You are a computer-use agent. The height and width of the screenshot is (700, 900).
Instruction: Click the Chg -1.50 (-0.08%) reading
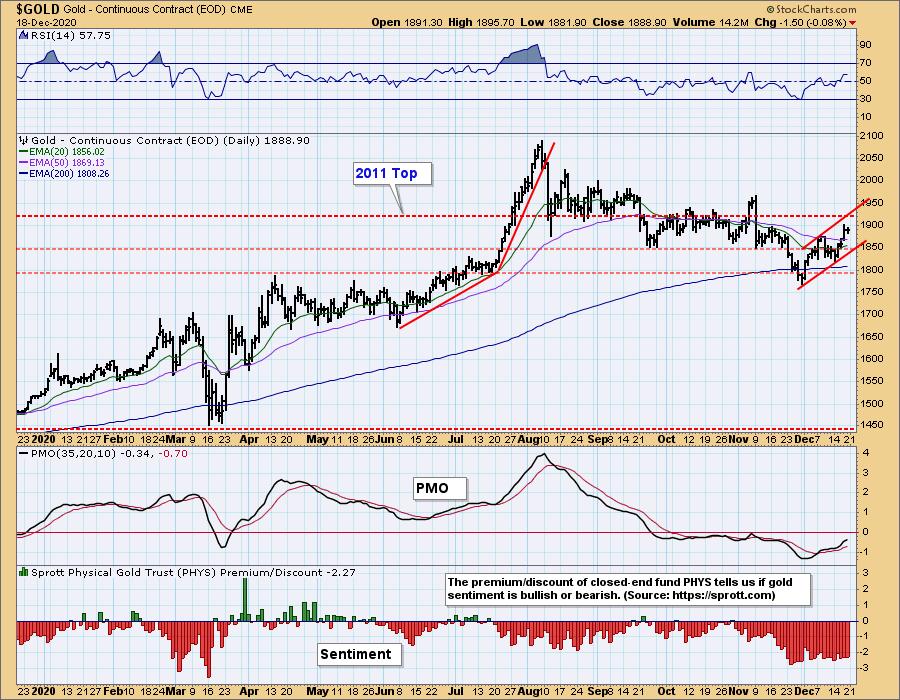[800, 22]
